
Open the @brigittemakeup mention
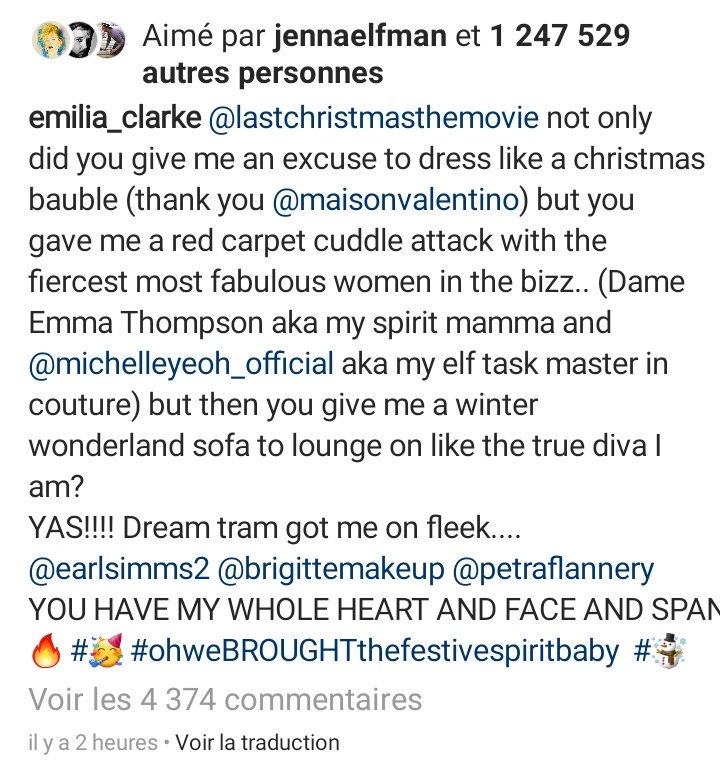point(331,569)
